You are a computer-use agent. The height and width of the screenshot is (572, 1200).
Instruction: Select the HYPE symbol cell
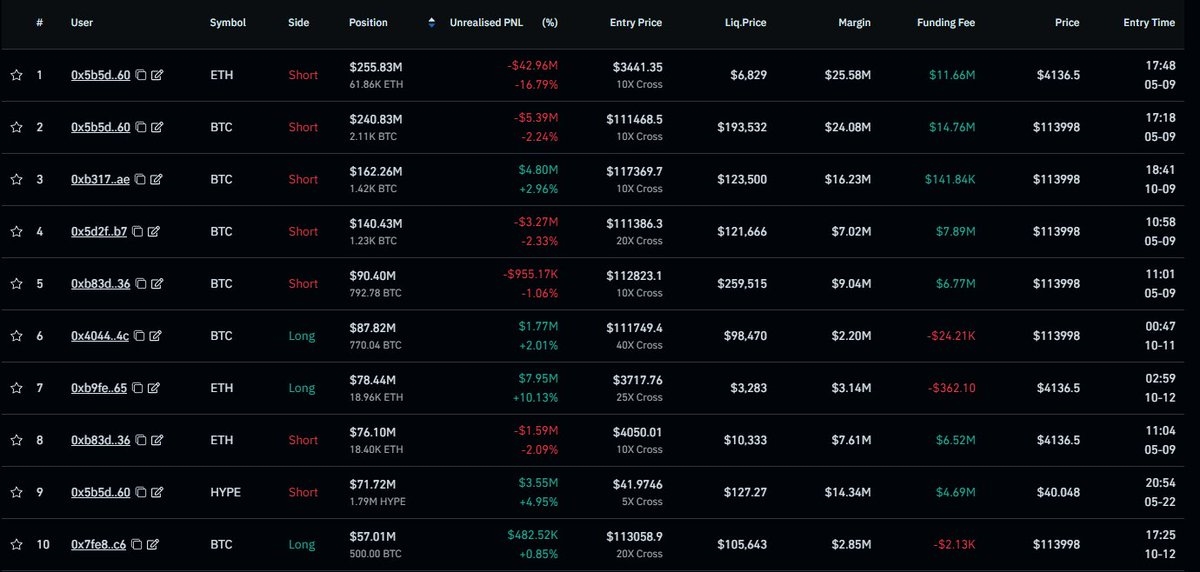pyautogui.click(x=225, y=492)
